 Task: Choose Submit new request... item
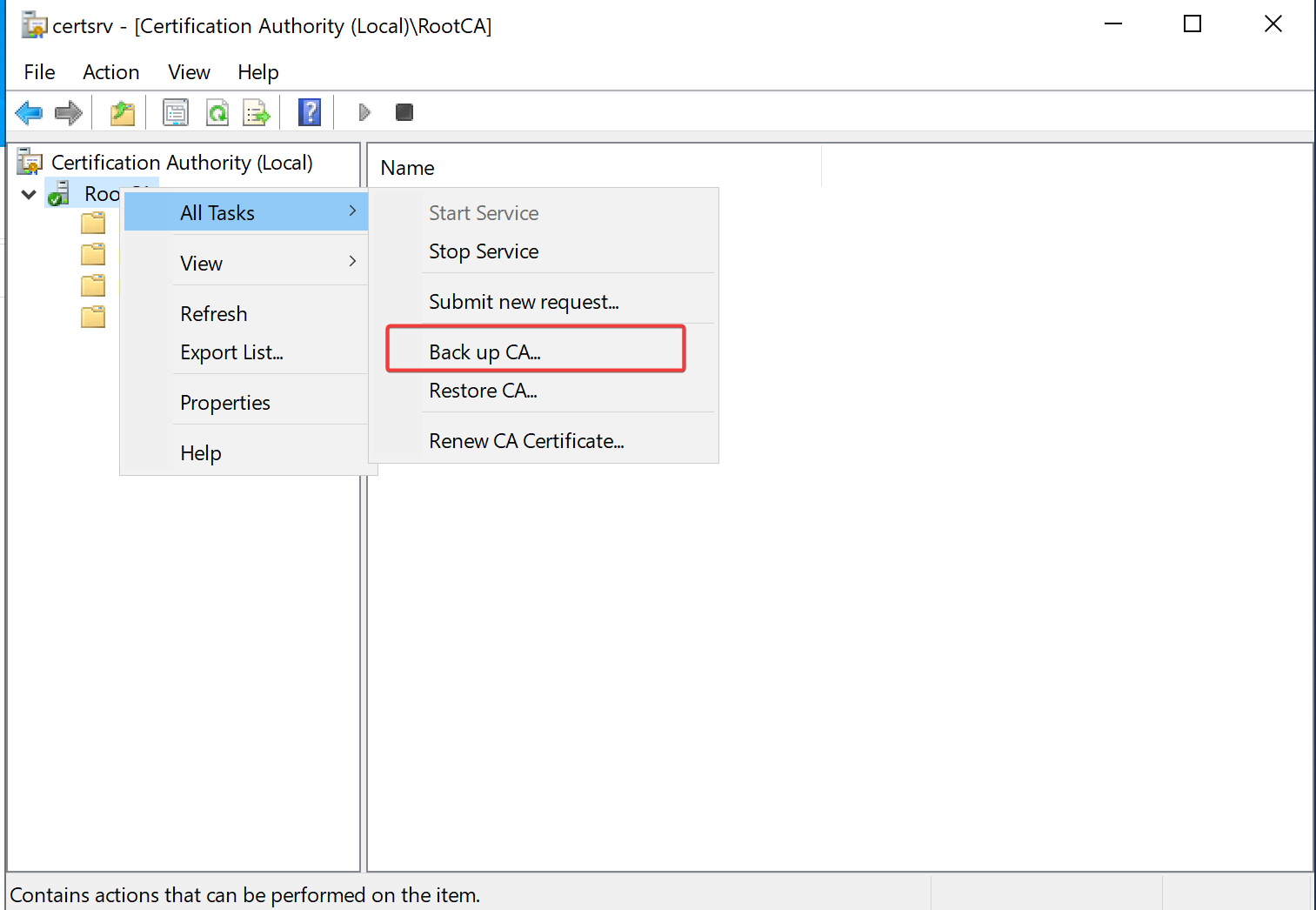(x=524, y=302)
